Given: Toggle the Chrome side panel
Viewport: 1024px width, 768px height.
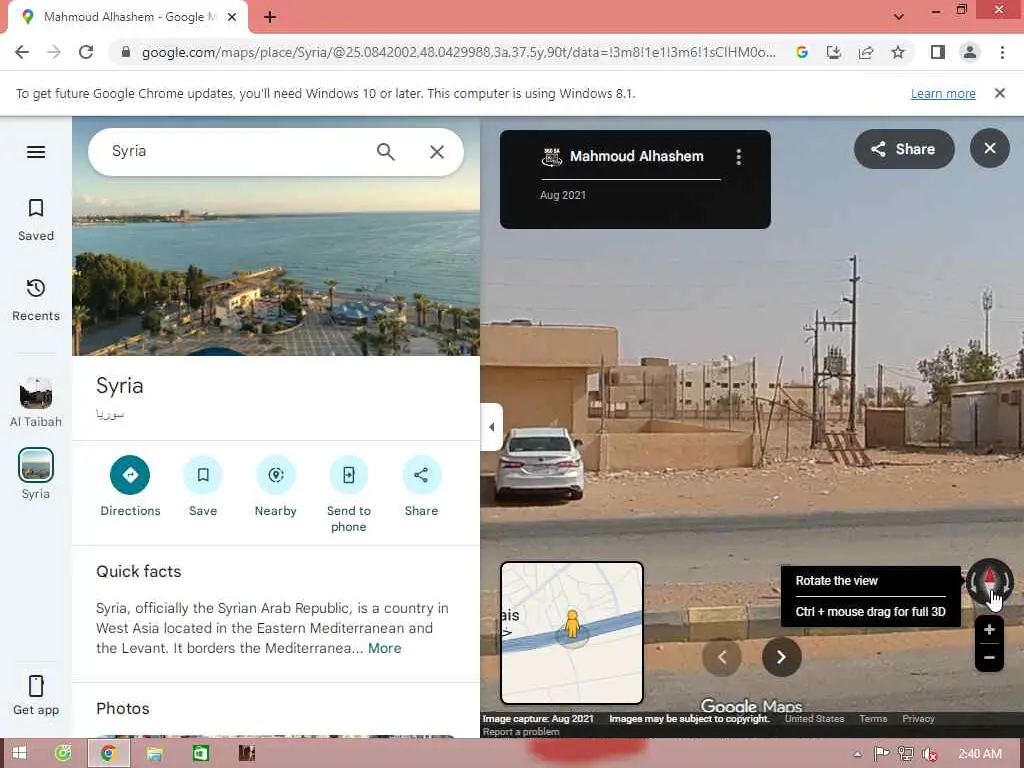Looking at the screenshot, I should point(938,52).
